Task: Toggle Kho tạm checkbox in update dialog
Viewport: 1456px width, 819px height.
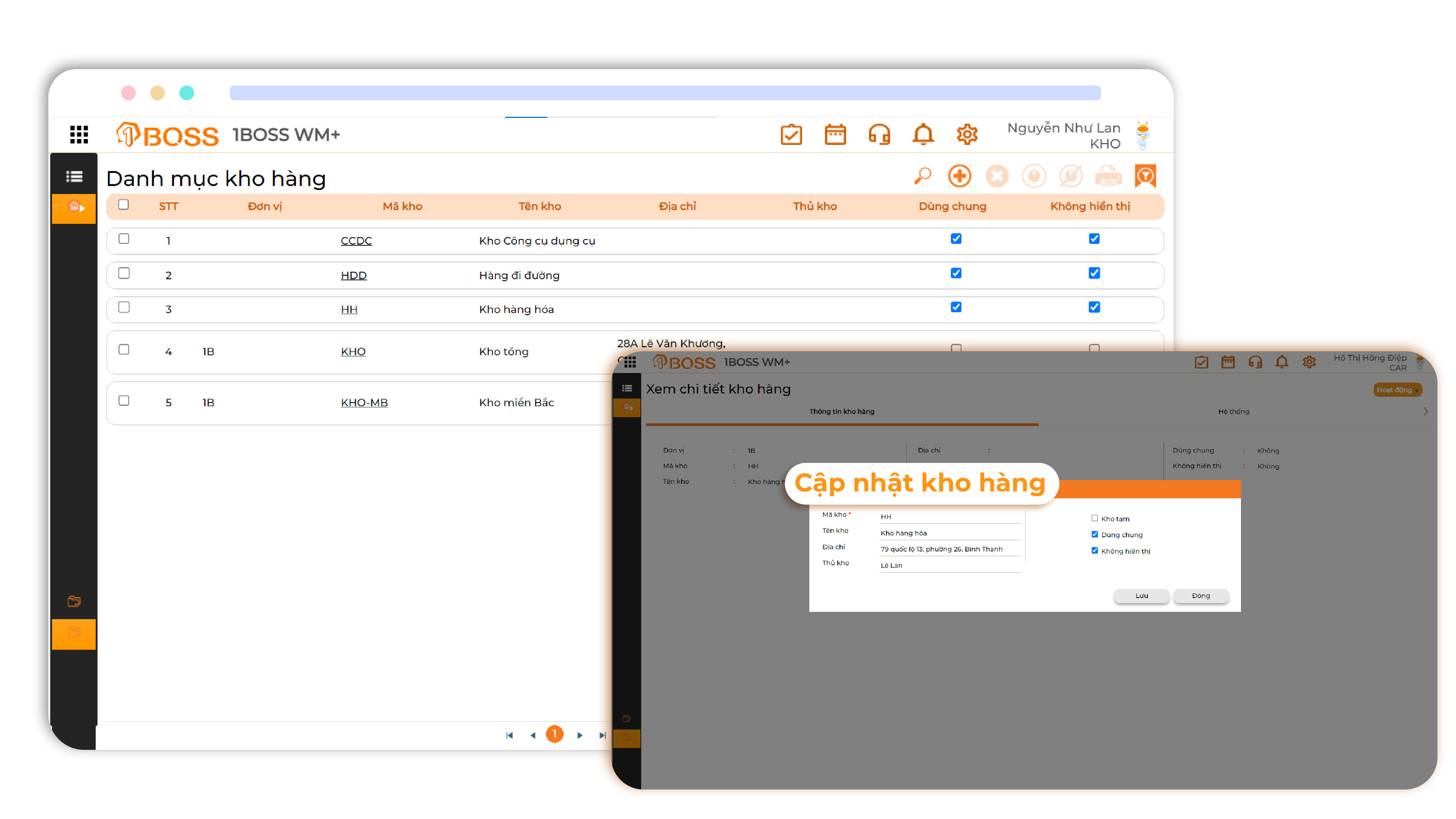Action: [1094, 518]
